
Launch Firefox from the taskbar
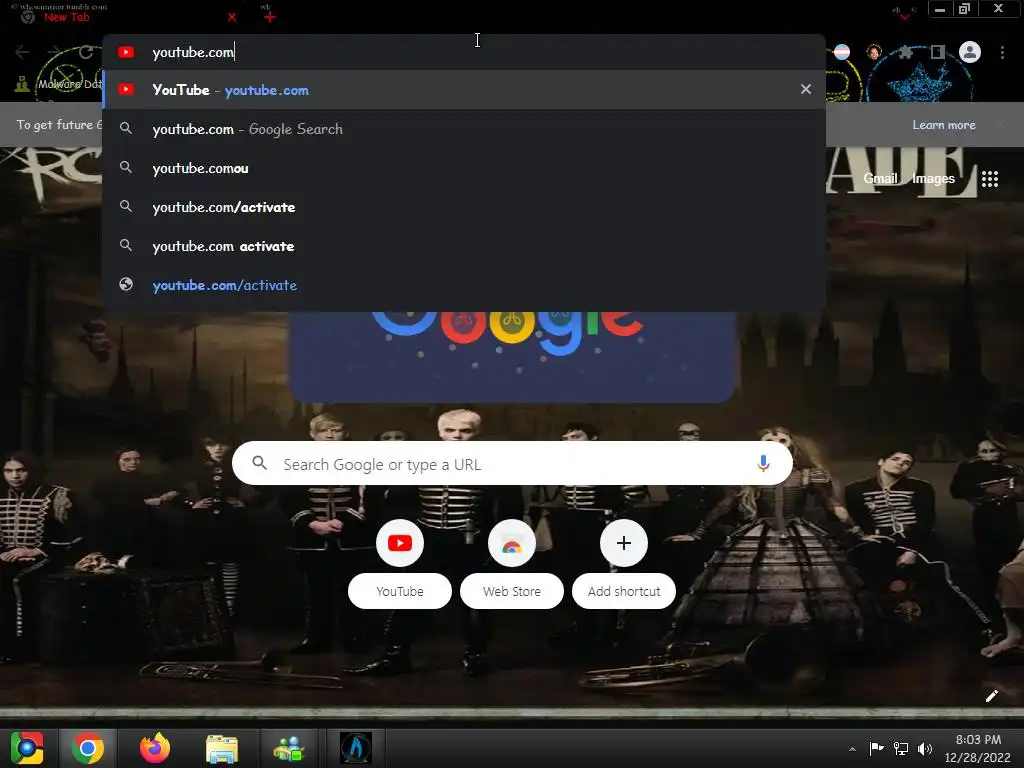coord(155,748)
